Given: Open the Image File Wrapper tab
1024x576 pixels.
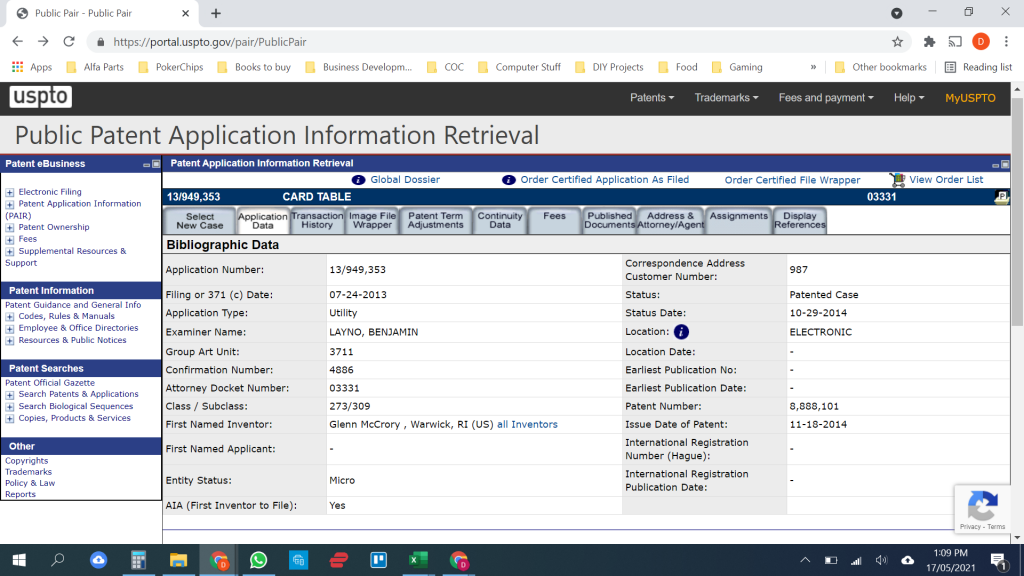Looking at the screenshot, I should pos(372,220).
